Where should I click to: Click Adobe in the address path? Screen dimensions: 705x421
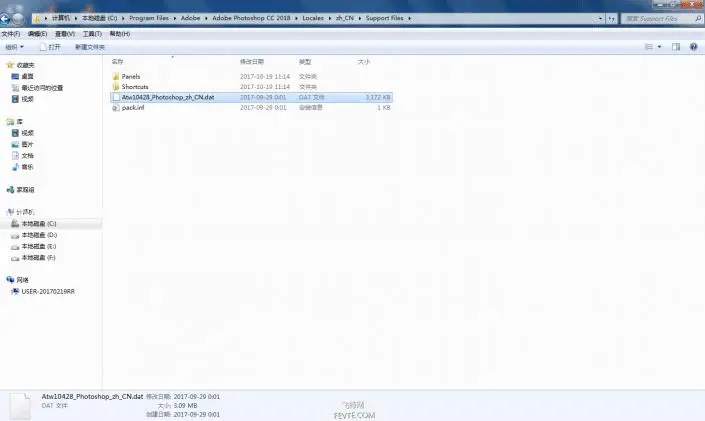(190, 18)
